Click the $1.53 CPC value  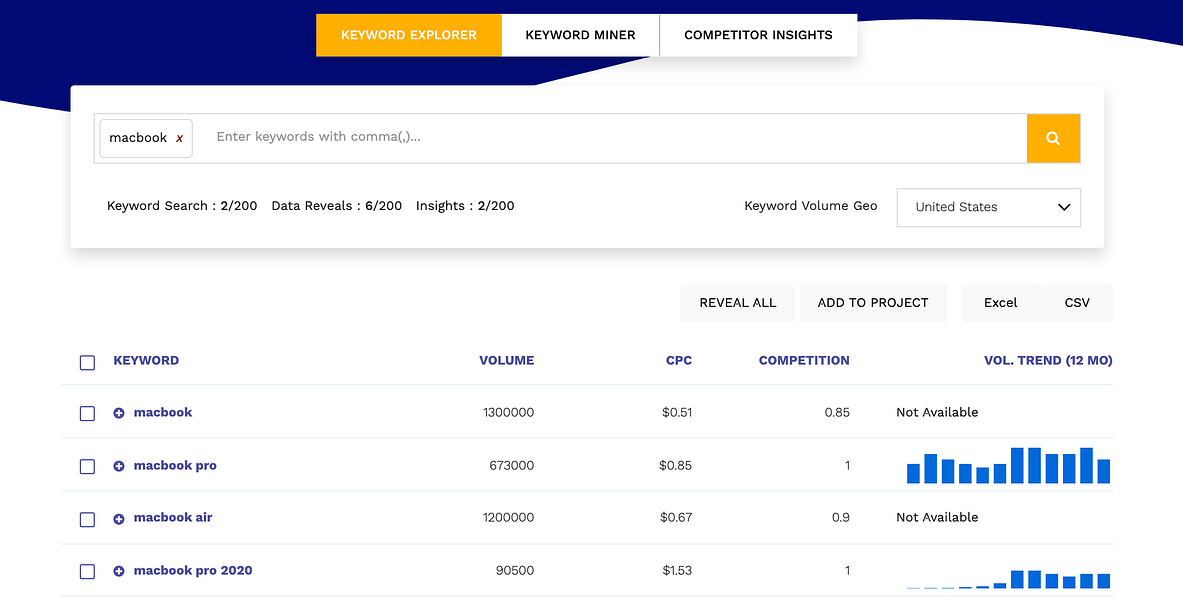click(x=677, y=571)
